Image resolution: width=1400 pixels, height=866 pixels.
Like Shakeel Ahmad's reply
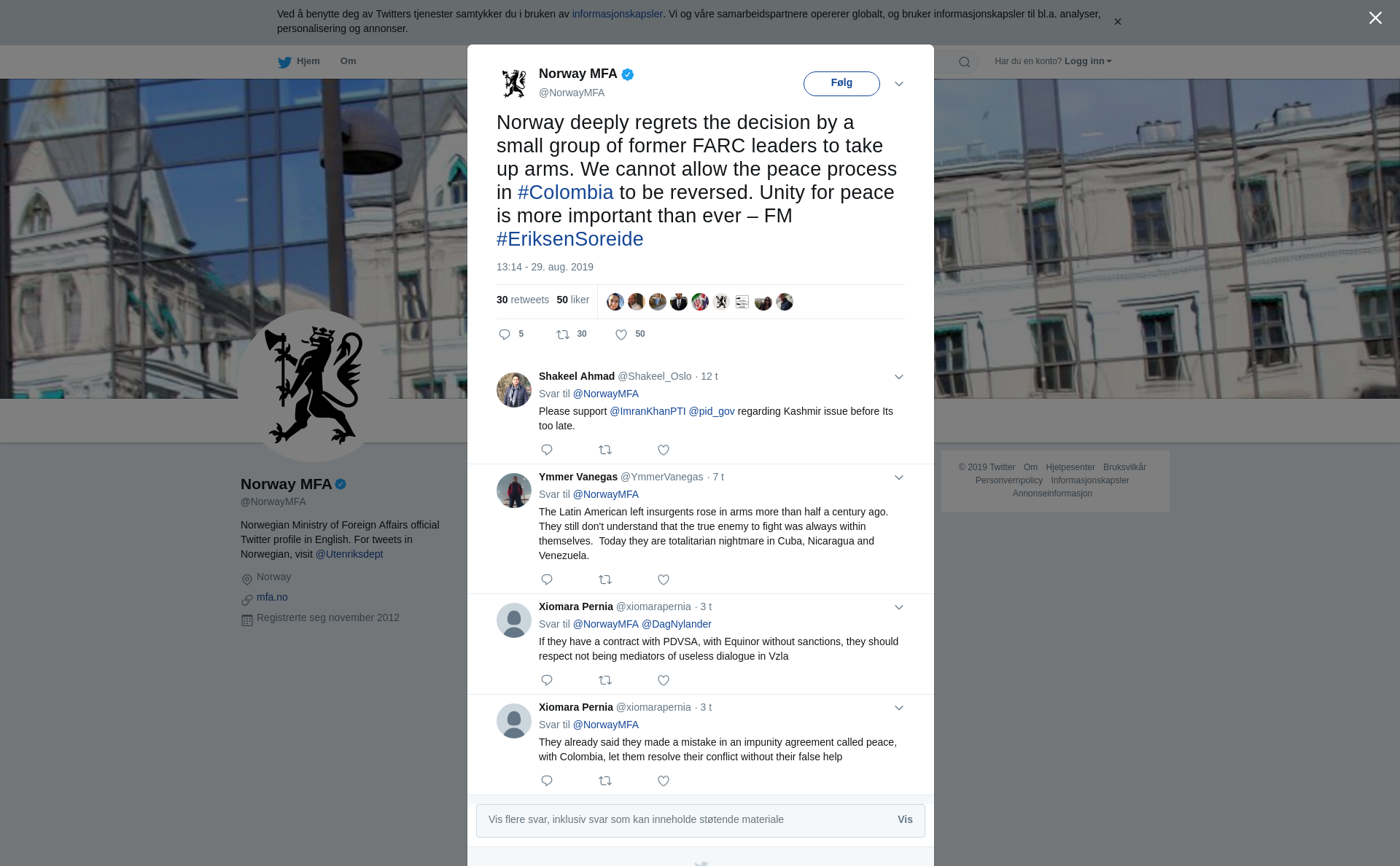click(x=664, y=450)
